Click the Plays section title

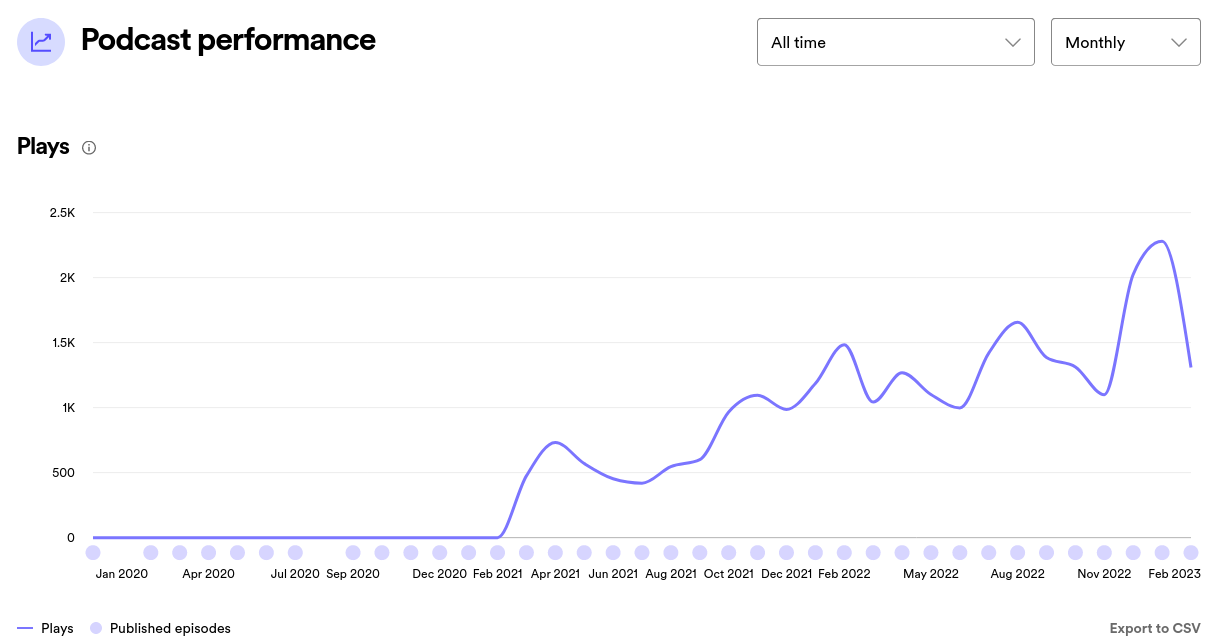(43, 147)
